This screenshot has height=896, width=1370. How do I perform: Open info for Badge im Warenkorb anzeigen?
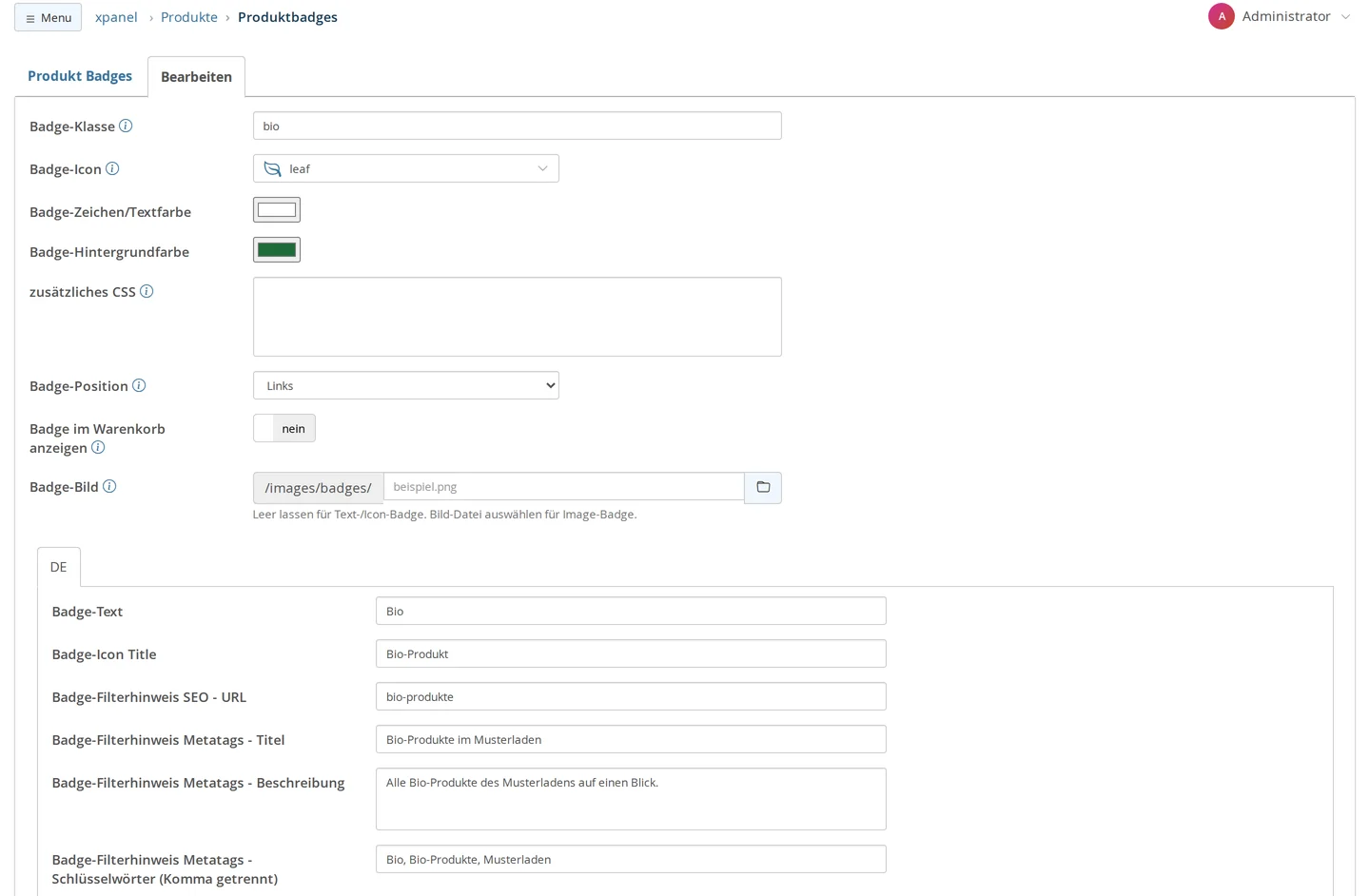[98, 447]
